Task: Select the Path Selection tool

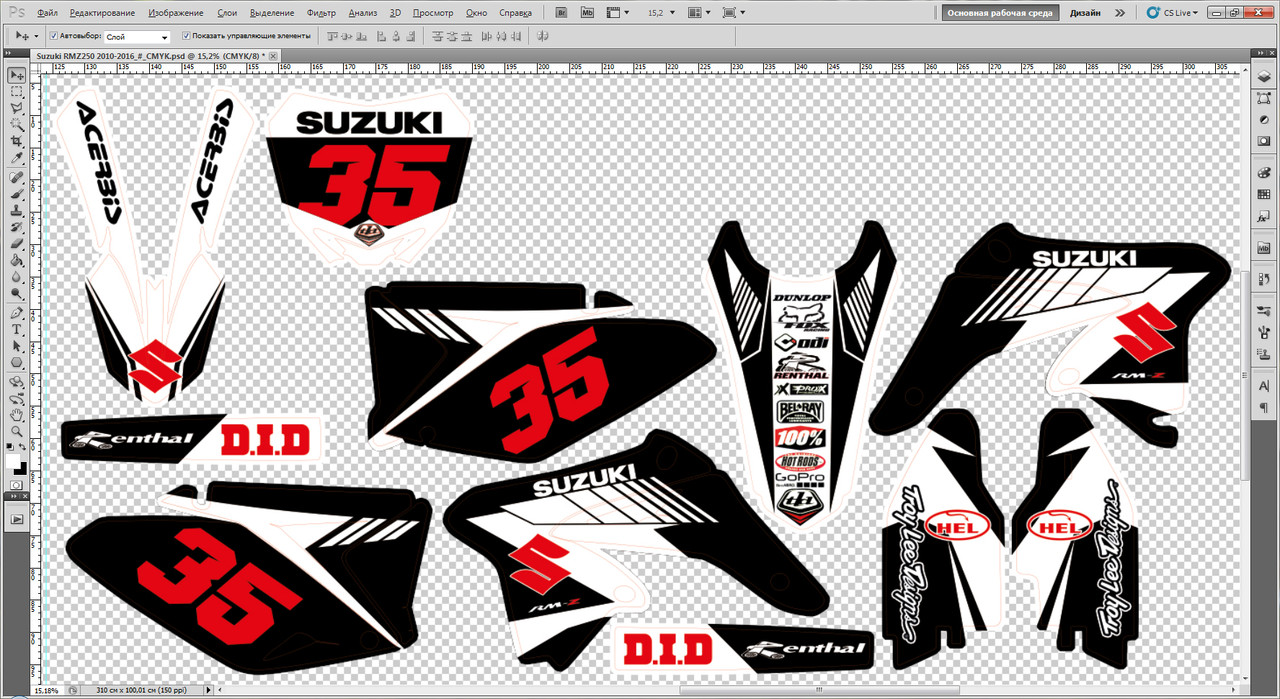Action: point(17,346)
